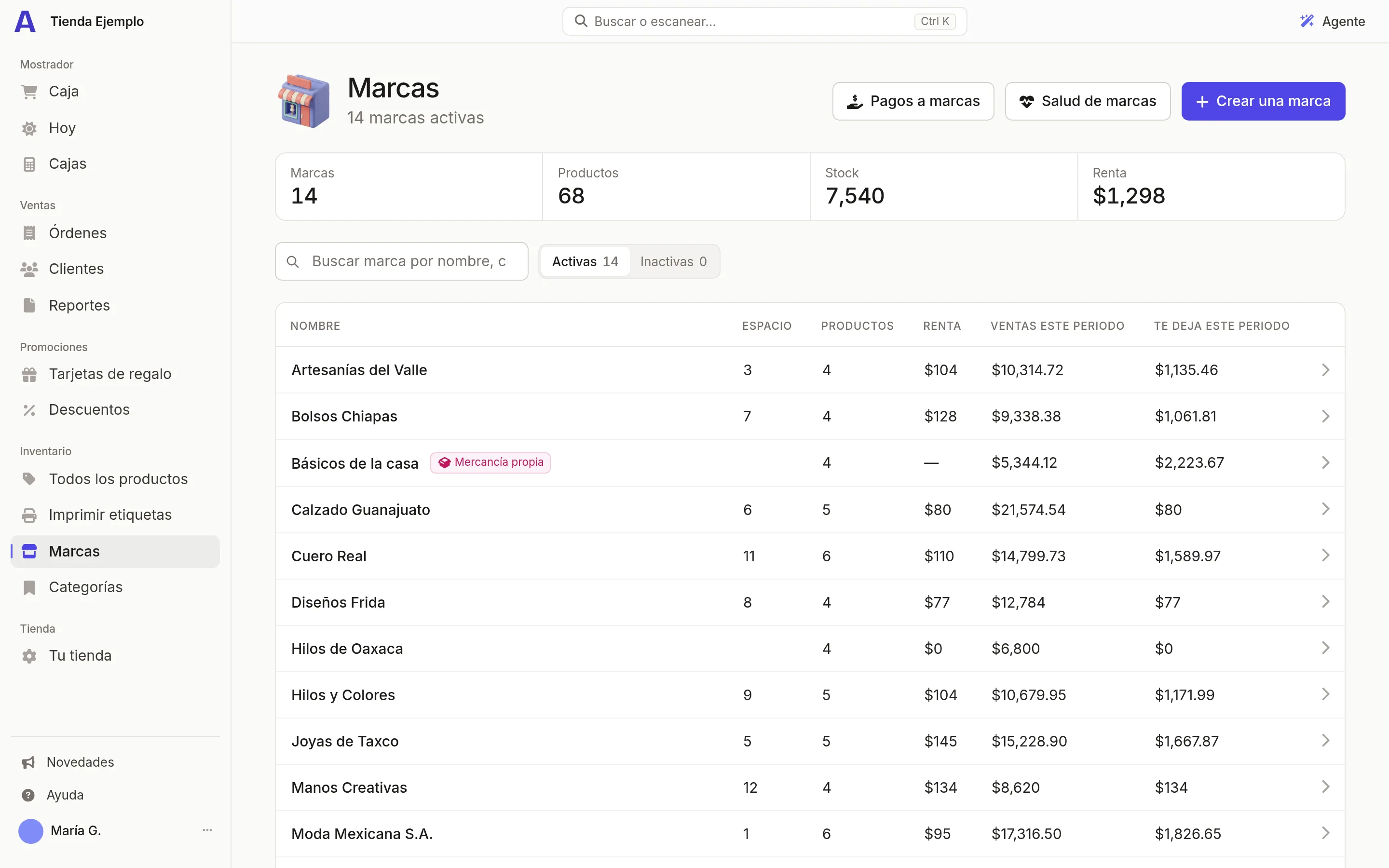Open the Artesanías del Valle row chevron
1389x868 pixels.
pos(1325,370)
